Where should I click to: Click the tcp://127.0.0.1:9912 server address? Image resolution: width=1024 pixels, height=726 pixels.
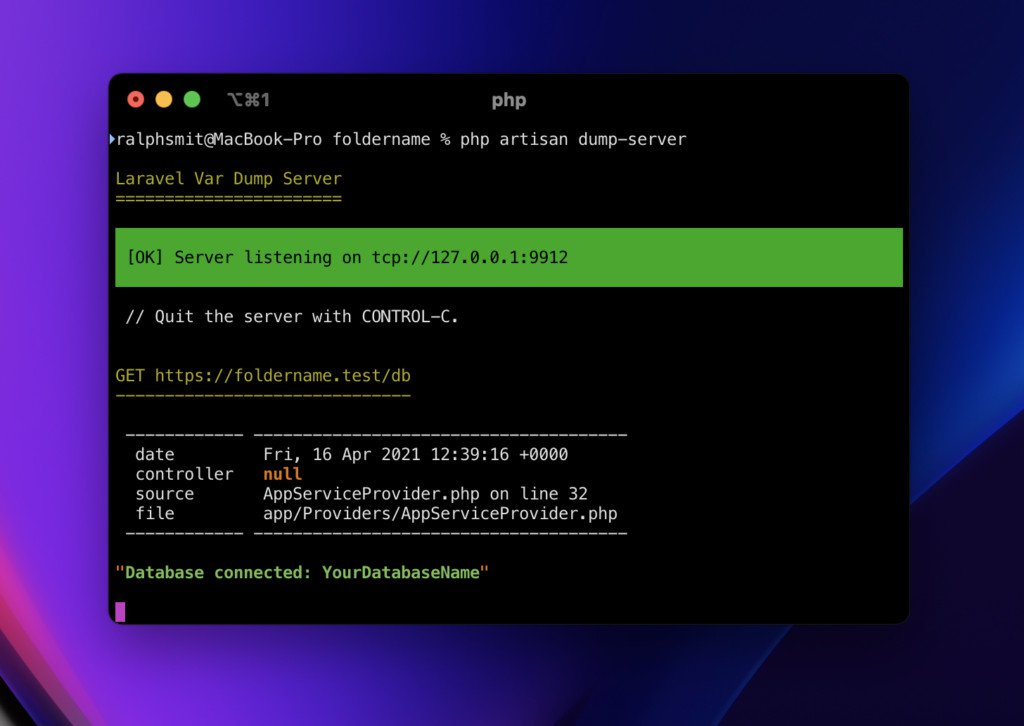pyautogui.click(x=467, y=257)
